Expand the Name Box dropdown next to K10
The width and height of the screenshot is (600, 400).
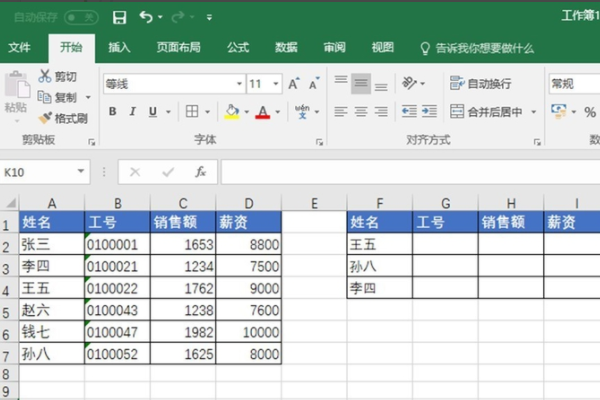coord(81,172)
